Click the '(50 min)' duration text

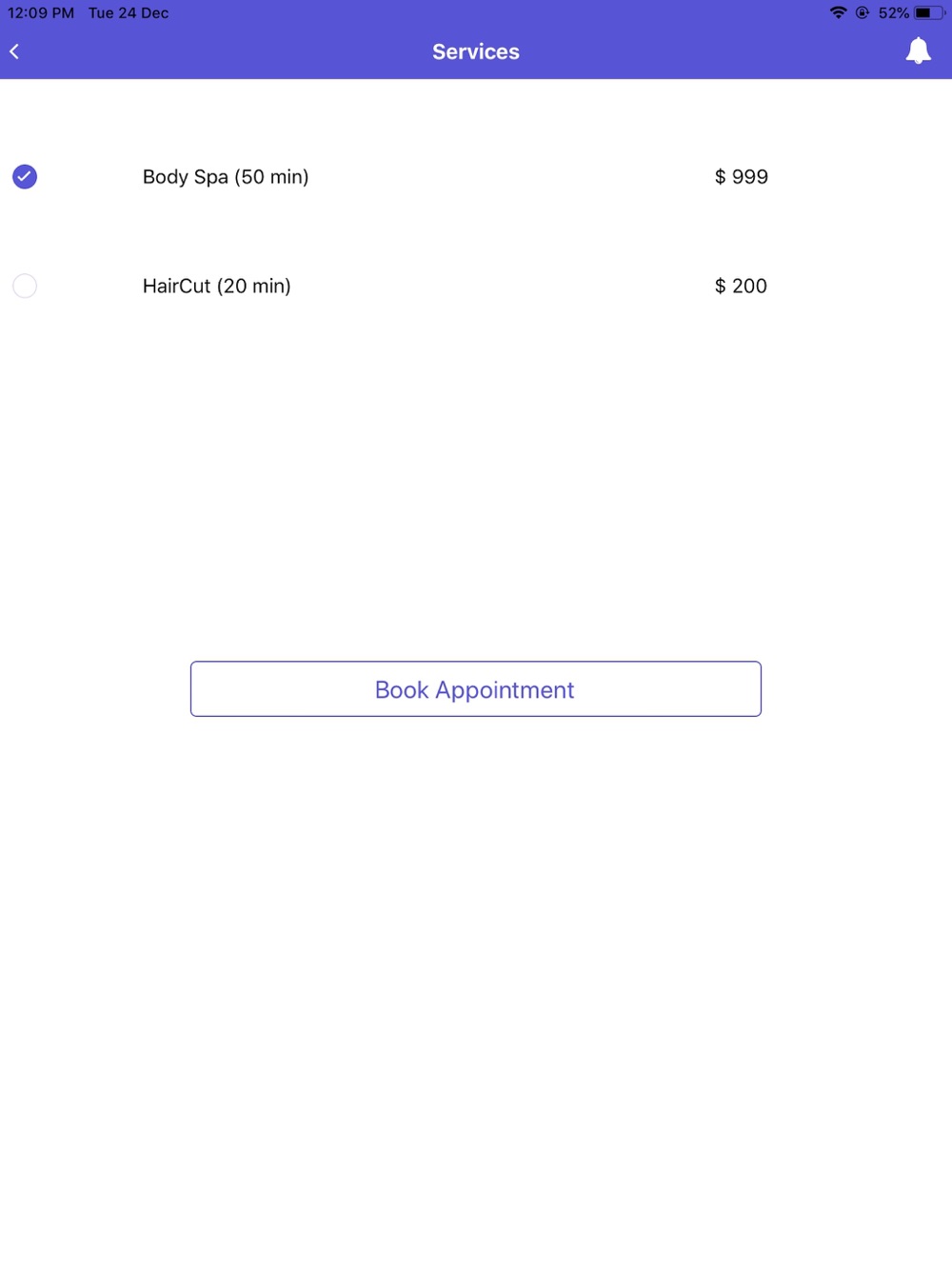[271, 177]
